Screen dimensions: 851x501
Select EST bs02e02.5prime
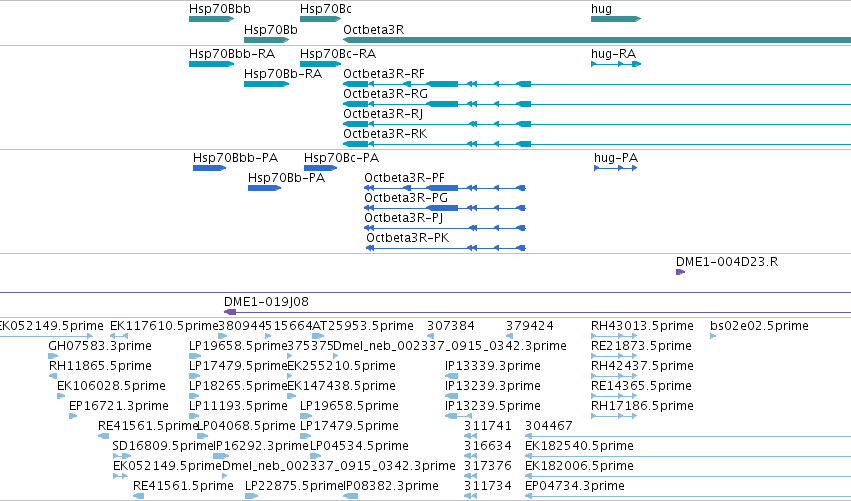[713, 337]
